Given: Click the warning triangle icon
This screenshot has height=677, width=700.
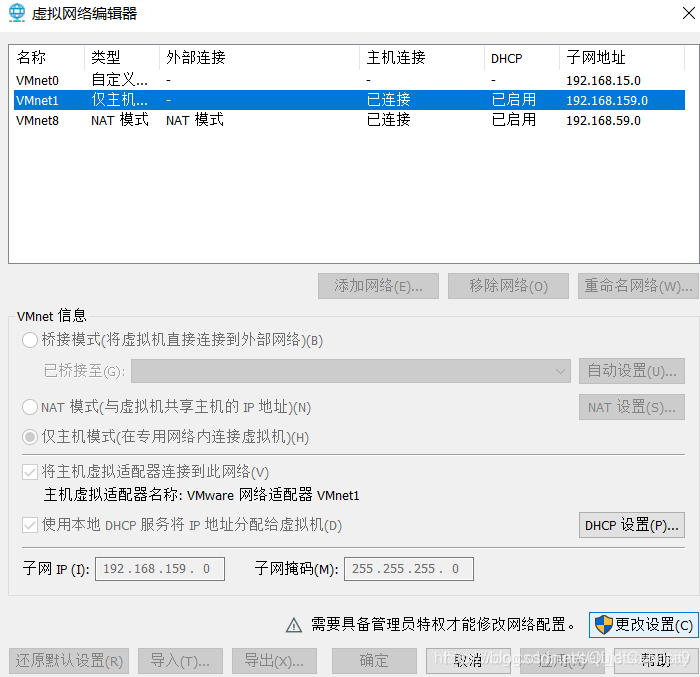Looking at the screenshot, I should [294, 625].
